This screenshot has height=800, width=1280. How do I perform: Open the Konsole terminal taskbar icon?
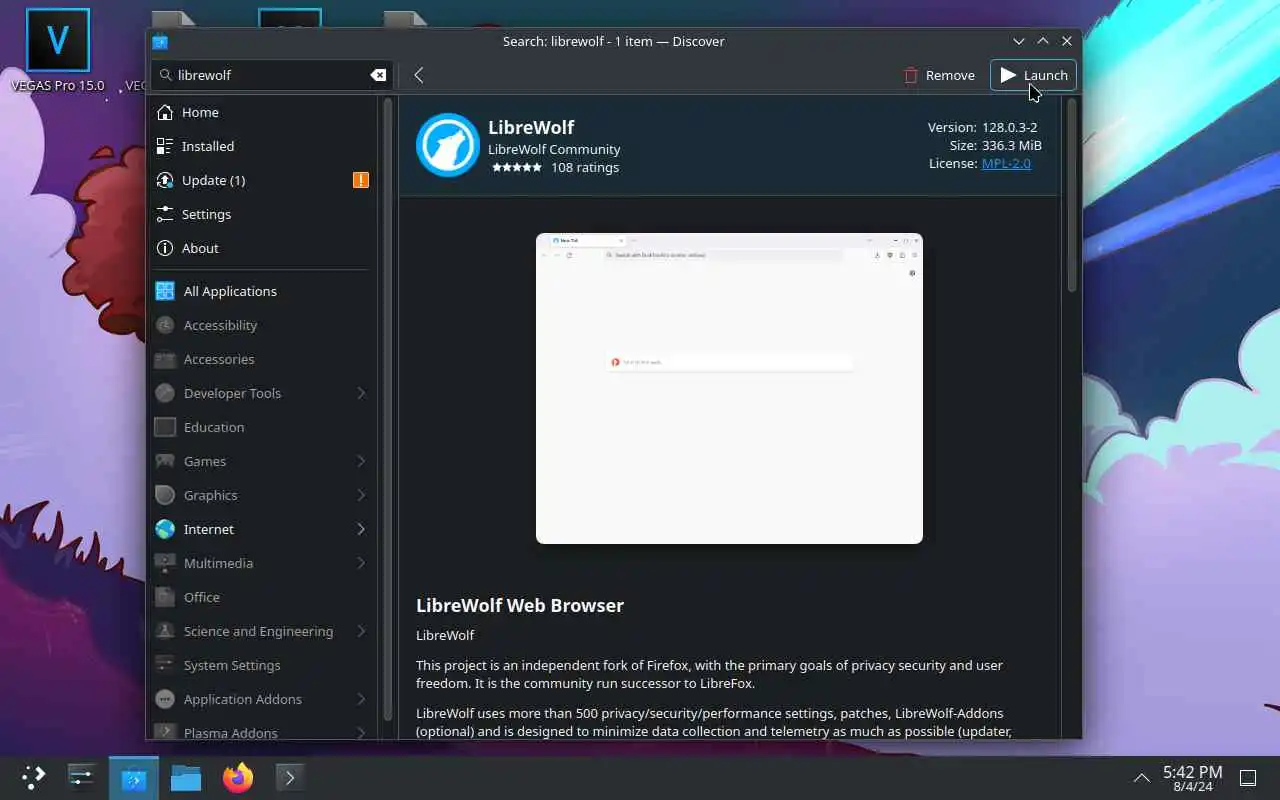(289, 777)
